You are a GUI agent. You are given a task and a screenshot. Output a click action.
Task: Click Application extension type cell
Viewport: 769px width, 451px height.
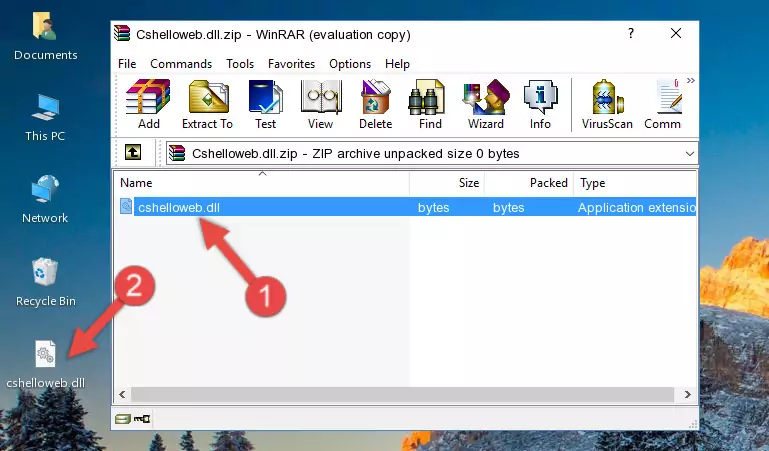(x=637, y=207)
